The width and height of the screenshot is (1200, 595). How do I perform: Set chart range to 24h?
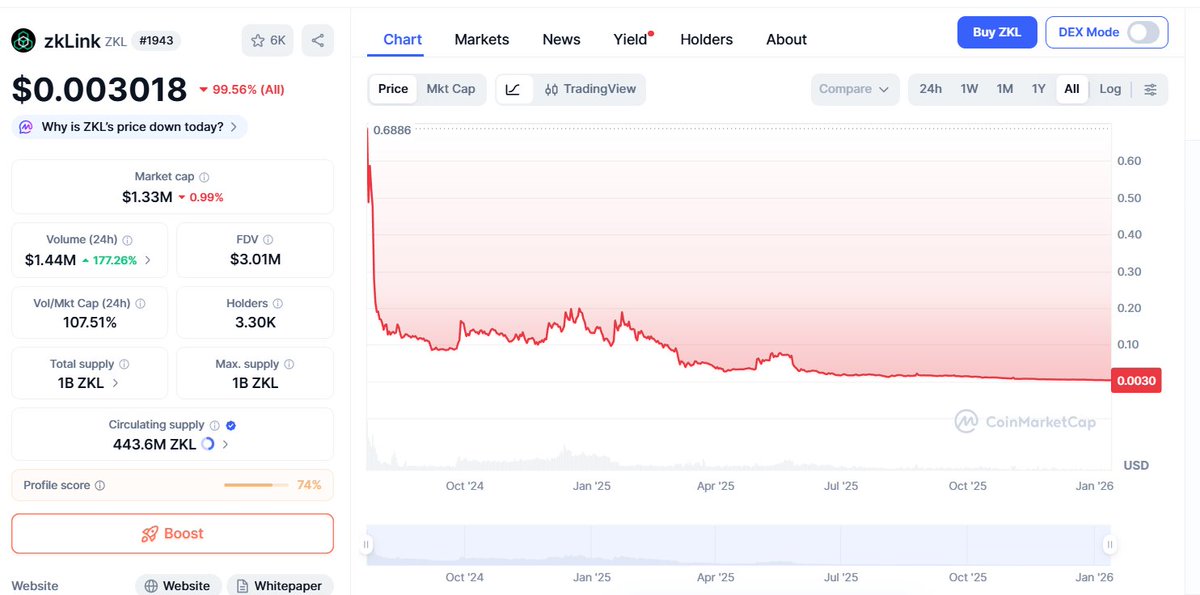coord(930,89)
